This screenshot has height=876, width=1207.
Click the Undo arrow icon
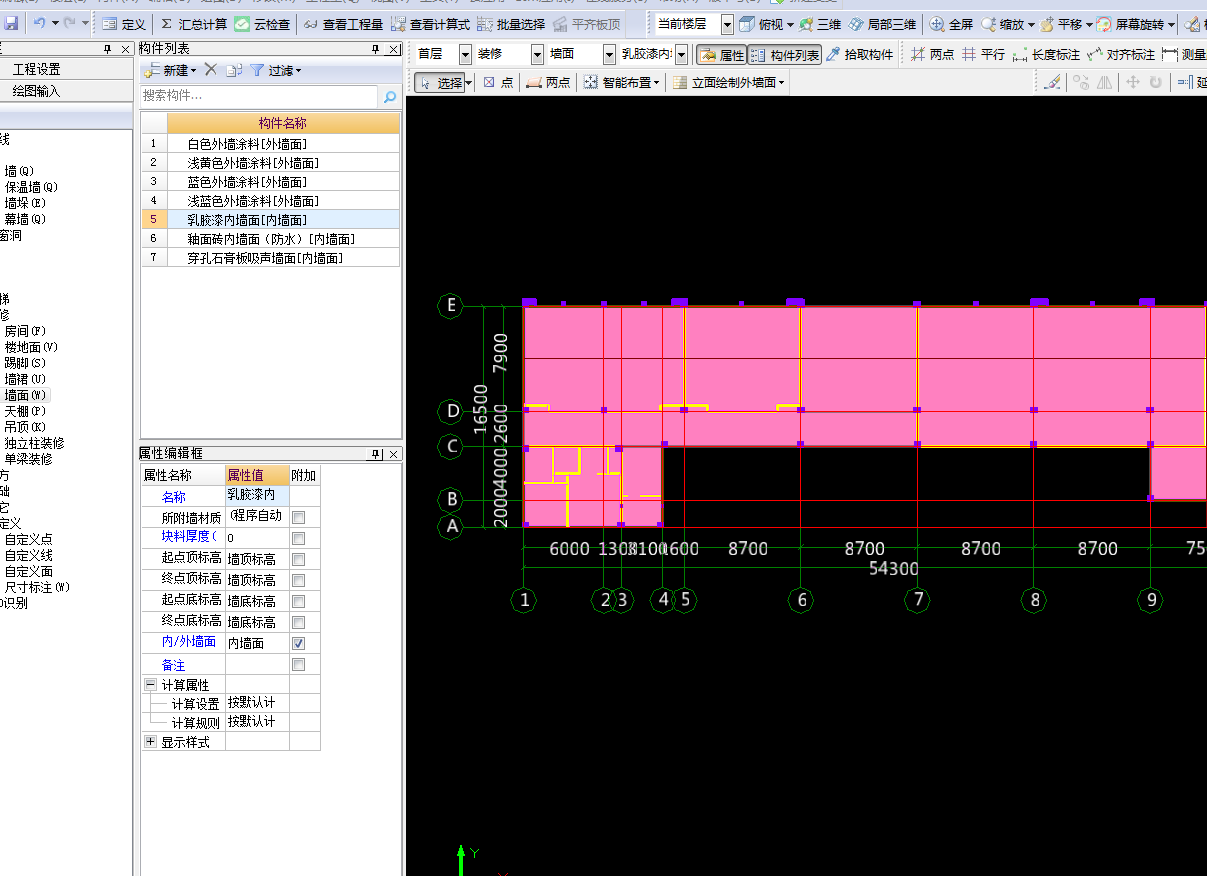pos(39,23)
